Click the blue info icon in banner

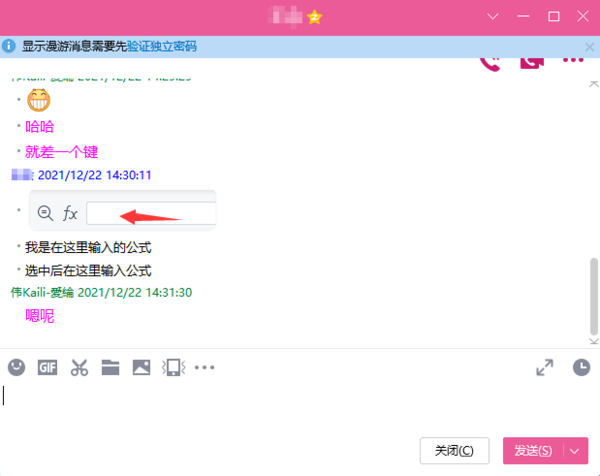[x=8, y=46]
